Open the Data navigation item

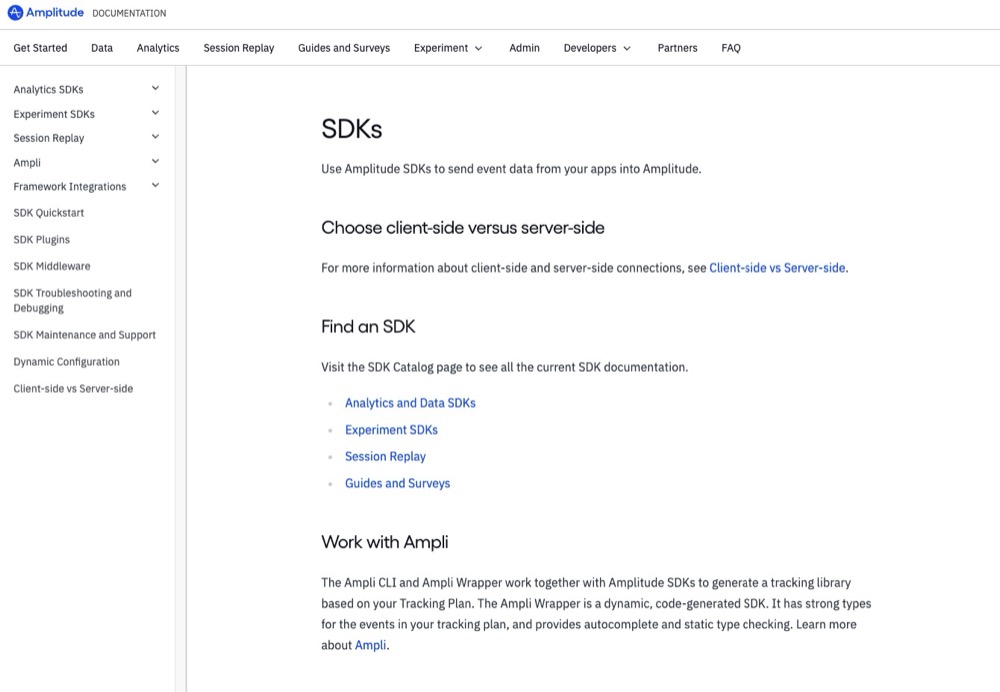(x=101, y=47)
